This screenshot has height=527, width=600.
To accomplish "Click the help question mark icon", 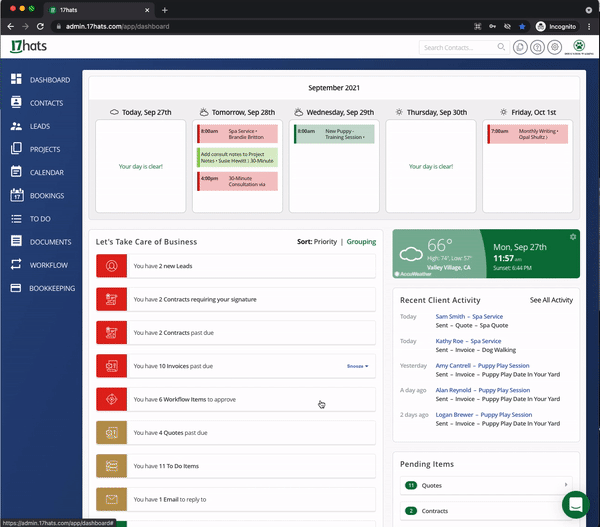I will [538, 47].
